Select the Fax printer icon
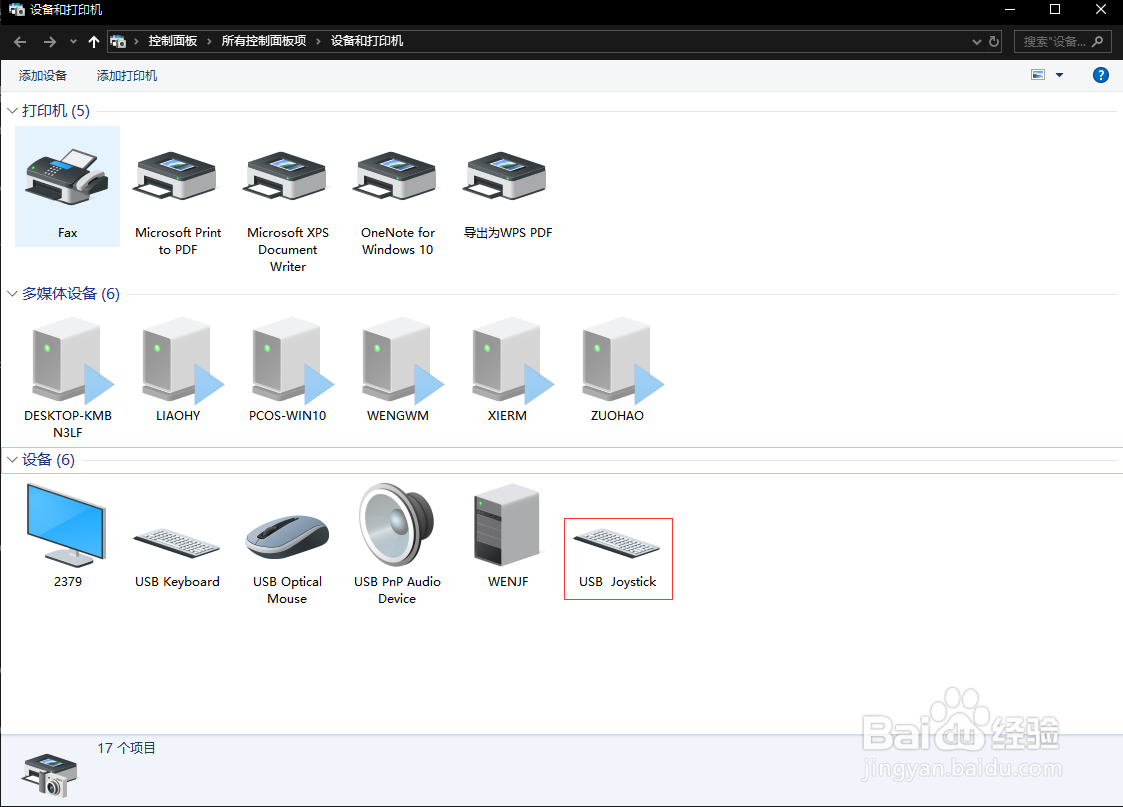 67,186
